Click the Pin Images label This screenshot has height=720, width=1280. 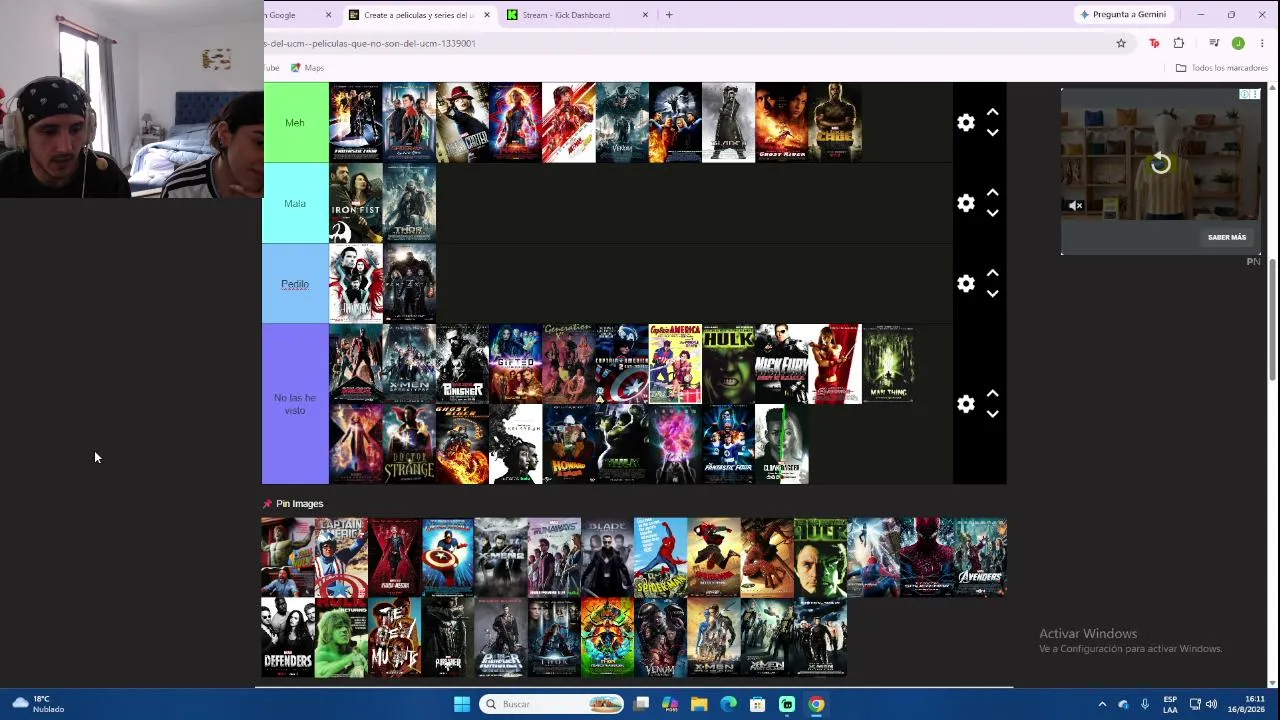pyautogui.click(x=300, y=504)
